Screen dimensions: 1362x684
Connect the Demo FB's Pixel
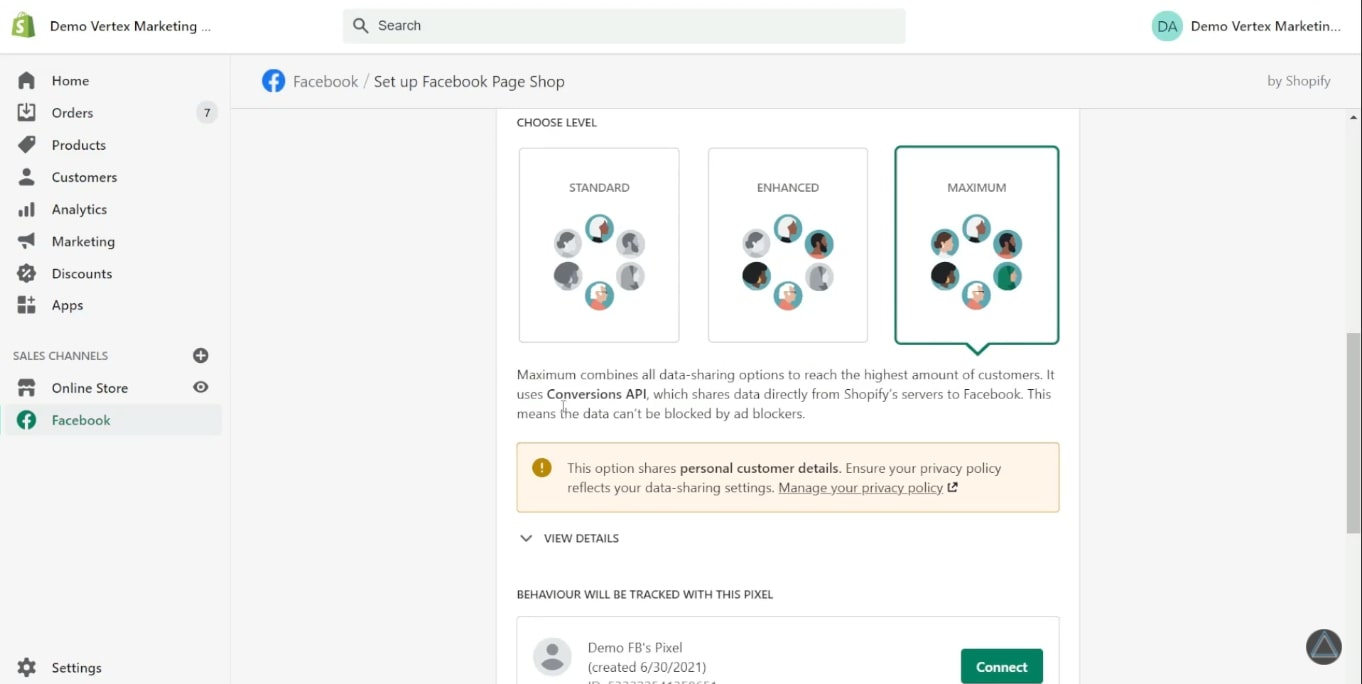[x=1001, y=667]
